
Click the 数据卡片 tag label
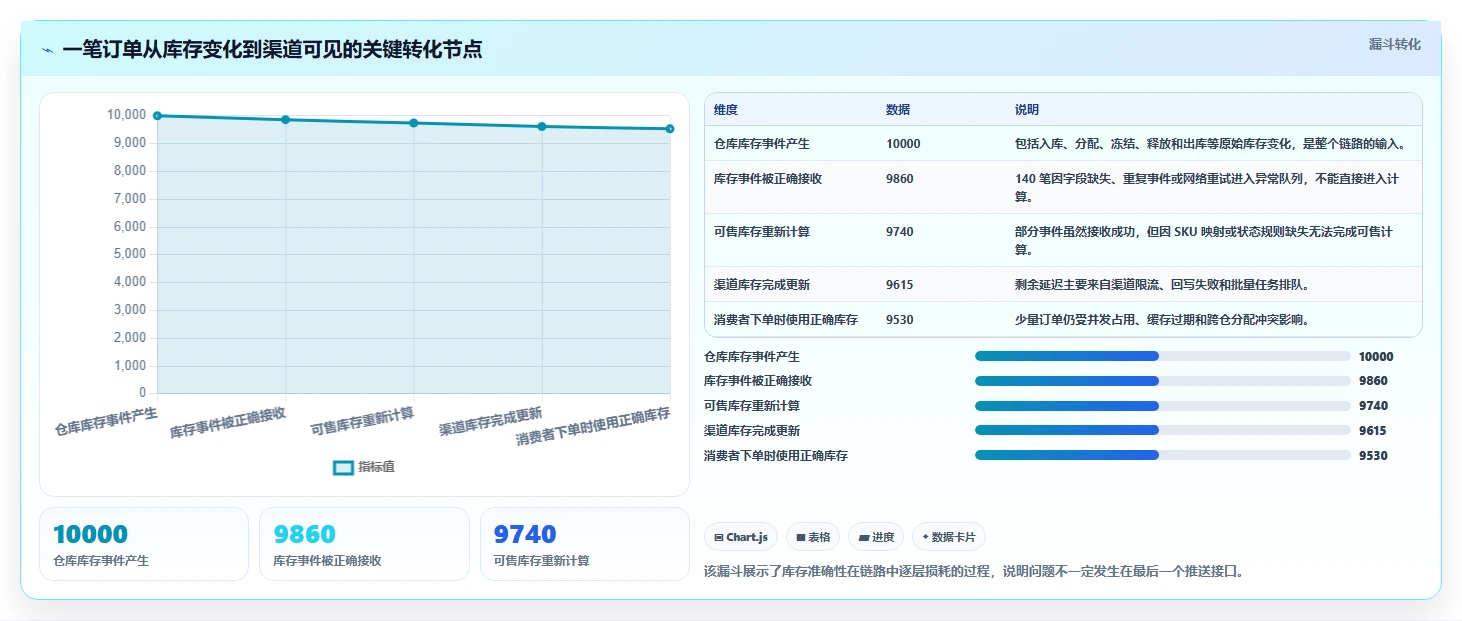pyautogui.click(x=953, y=537)
